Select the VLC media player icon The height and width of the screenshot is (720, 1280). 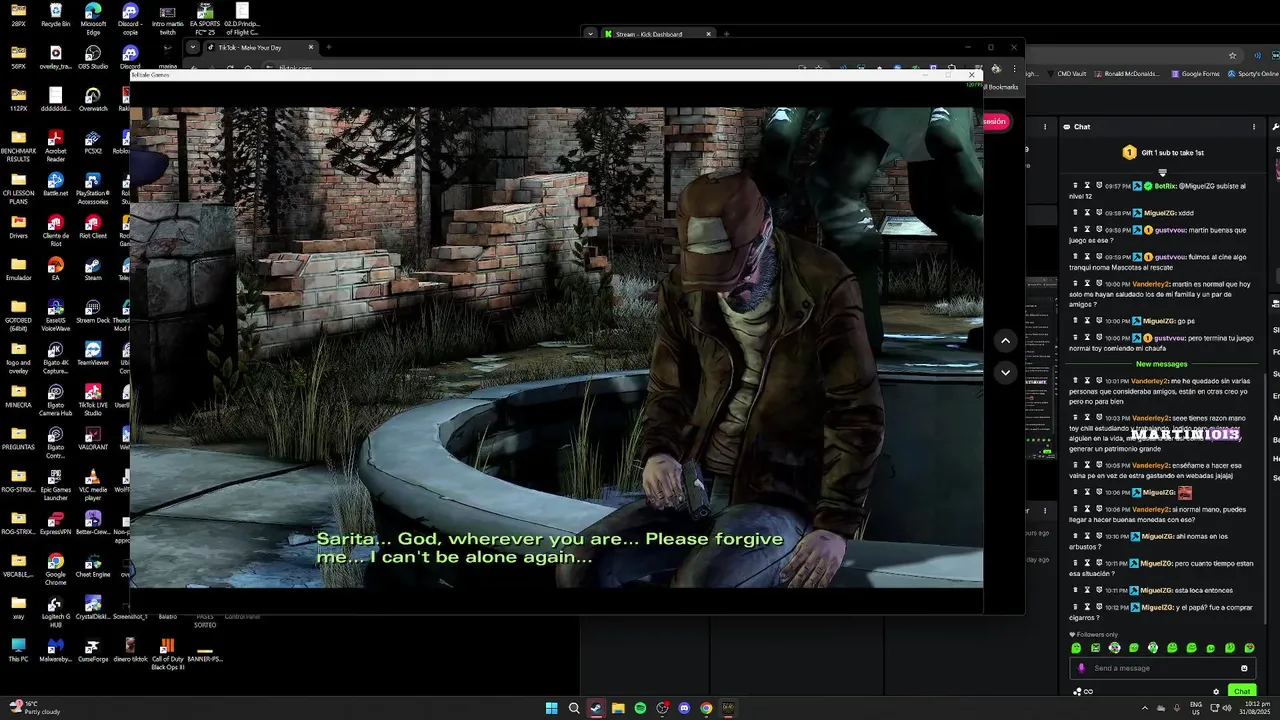(x=93, y=484)
